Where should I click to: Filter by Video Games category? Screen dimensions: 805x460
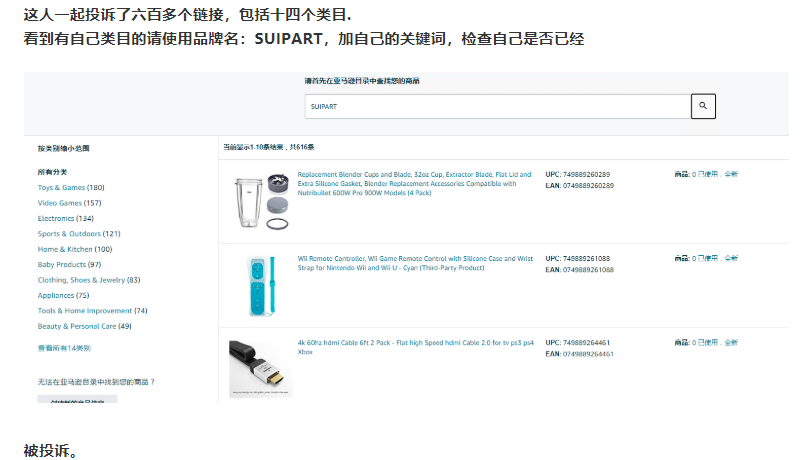tap(69, 203)
